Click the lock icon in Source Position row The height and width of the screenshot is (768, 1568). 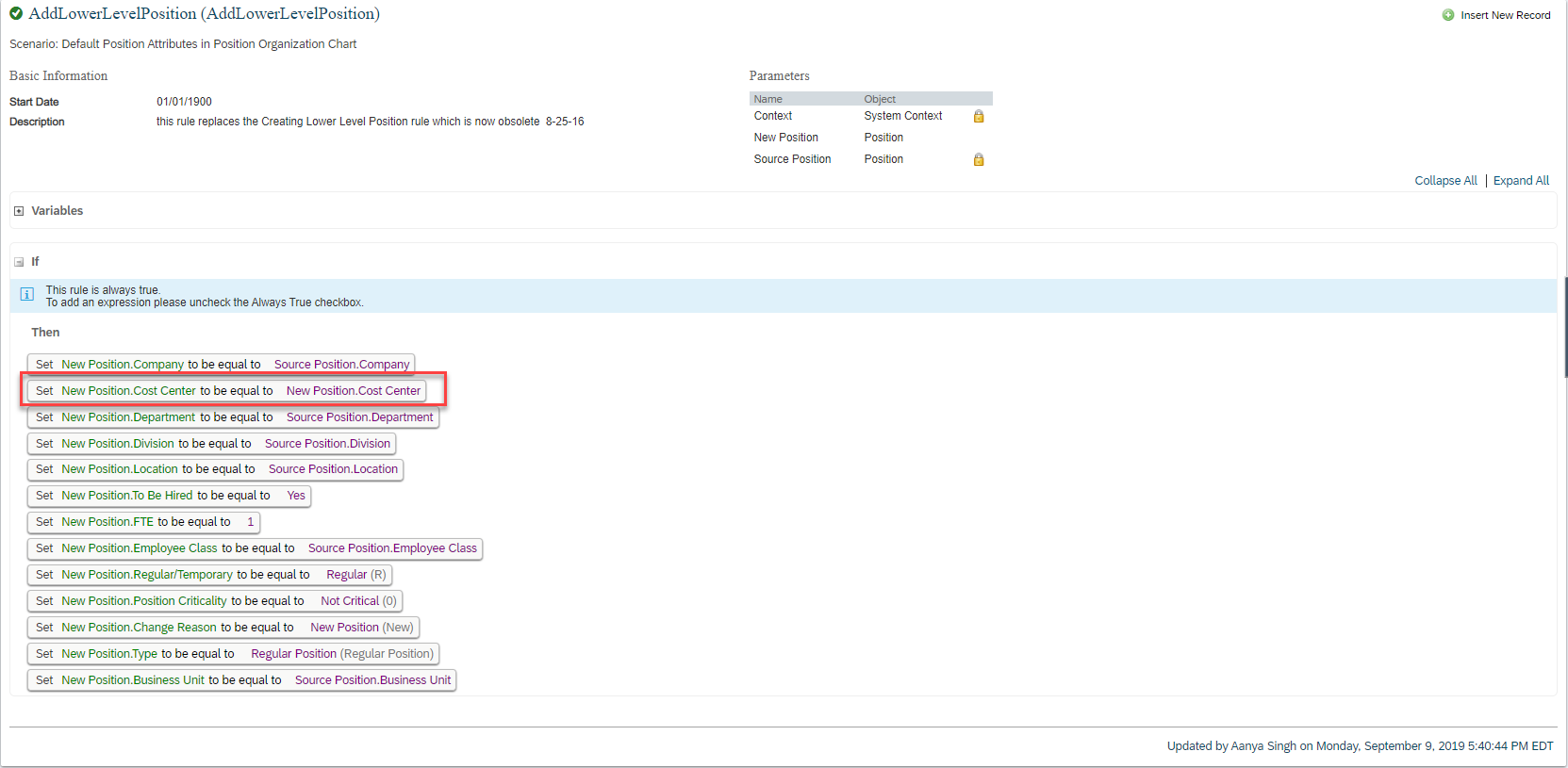pos(979,159)
